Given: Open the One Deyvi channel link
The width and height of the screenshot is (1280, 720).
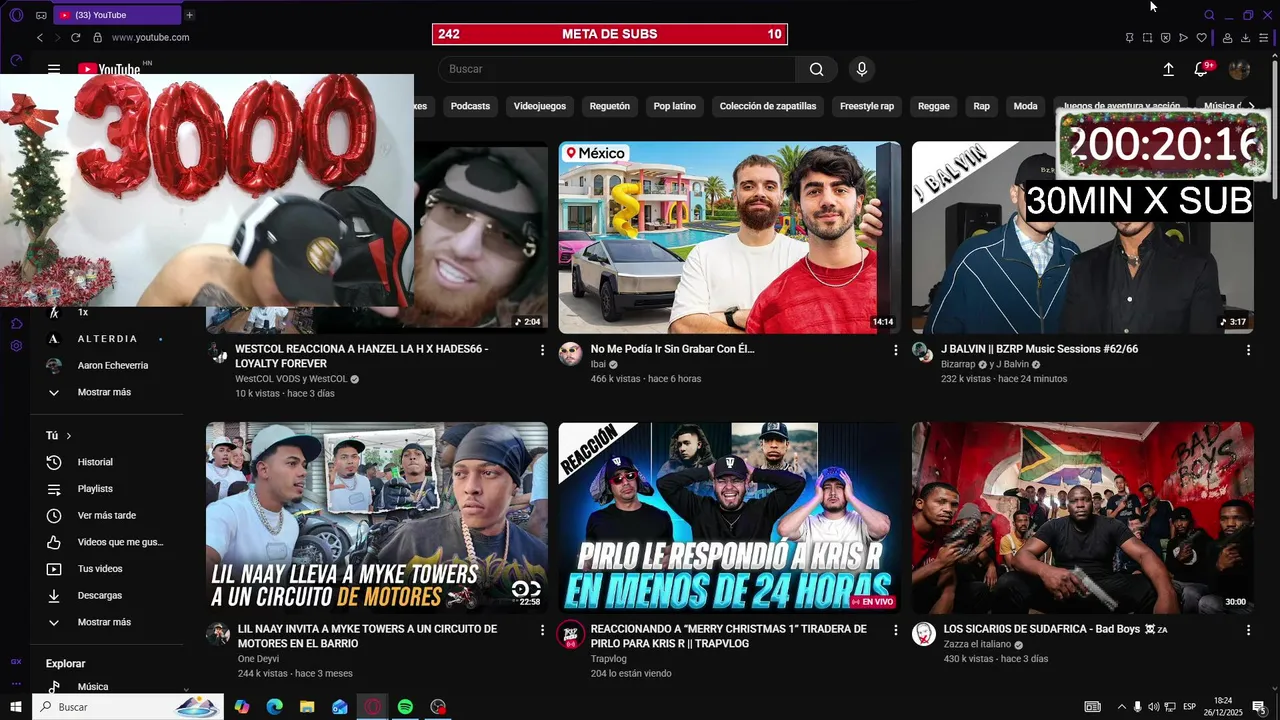Looking at the screenshot, I should point(258,659).
